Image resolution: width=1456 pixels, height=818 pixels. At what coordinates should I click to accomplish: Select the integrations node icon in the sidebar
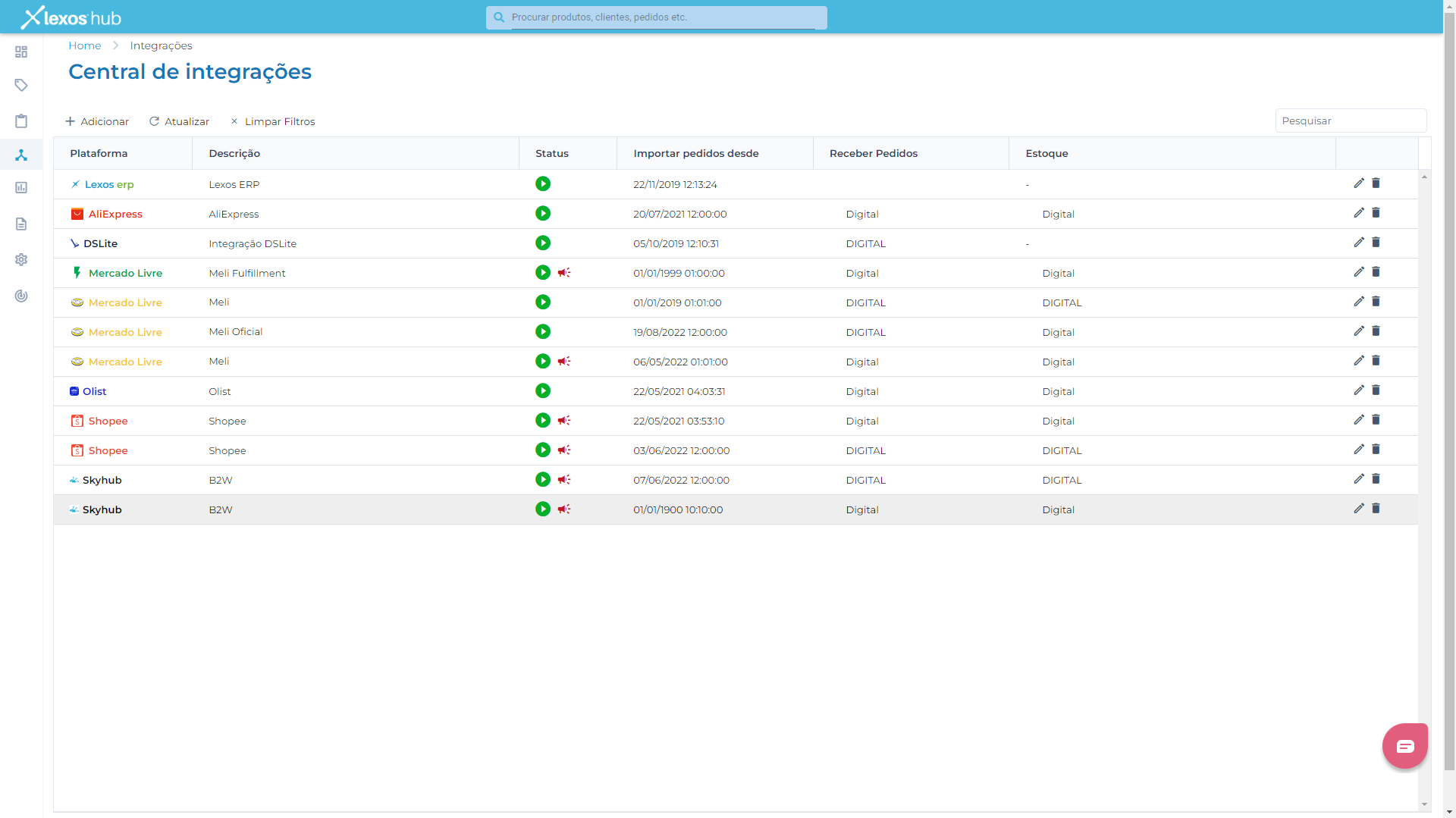point(21,155)
